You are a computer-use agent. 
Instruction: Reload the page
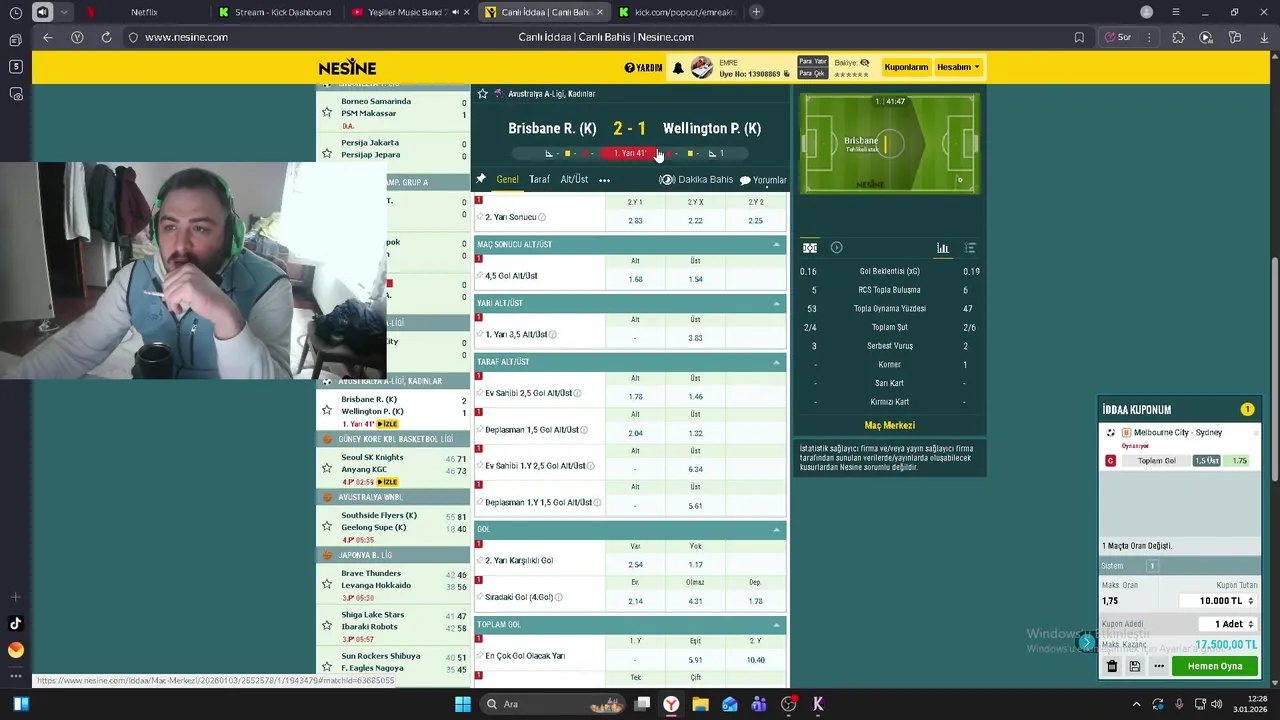[x=106, y=37]
